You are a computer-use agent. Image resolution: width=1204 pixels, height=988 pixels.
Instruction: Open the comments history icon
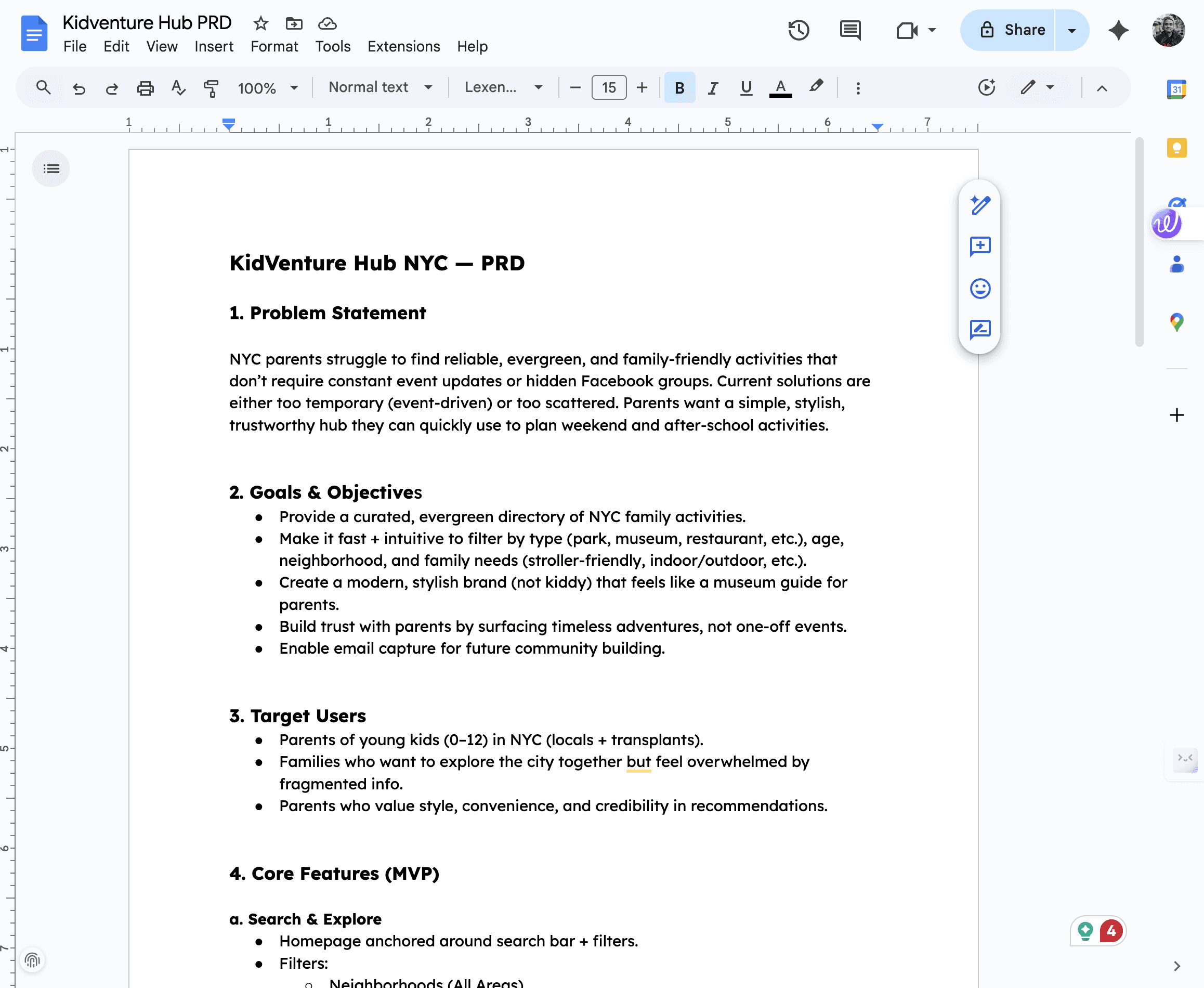click(850, 30)
